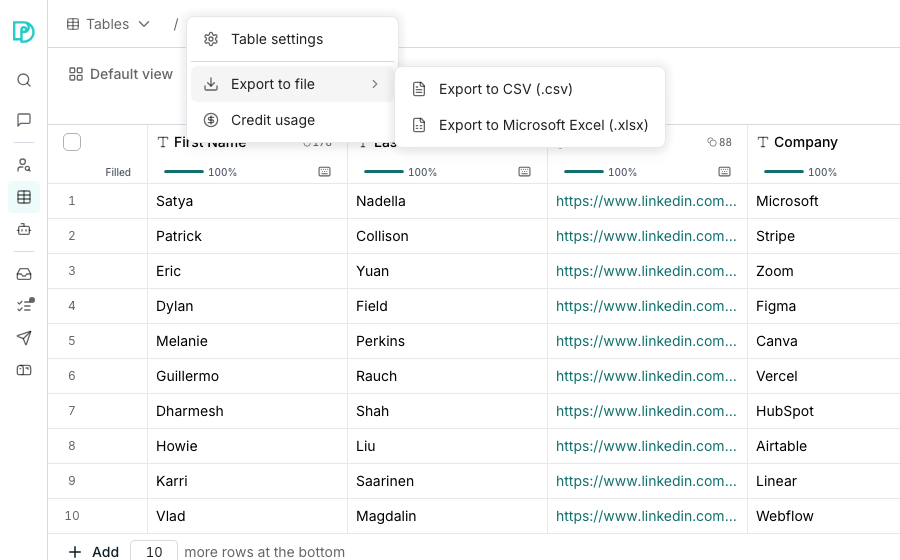Open the task checklist sidebar icon
This screenshot has height=560, width=900.
click(25, 305)
